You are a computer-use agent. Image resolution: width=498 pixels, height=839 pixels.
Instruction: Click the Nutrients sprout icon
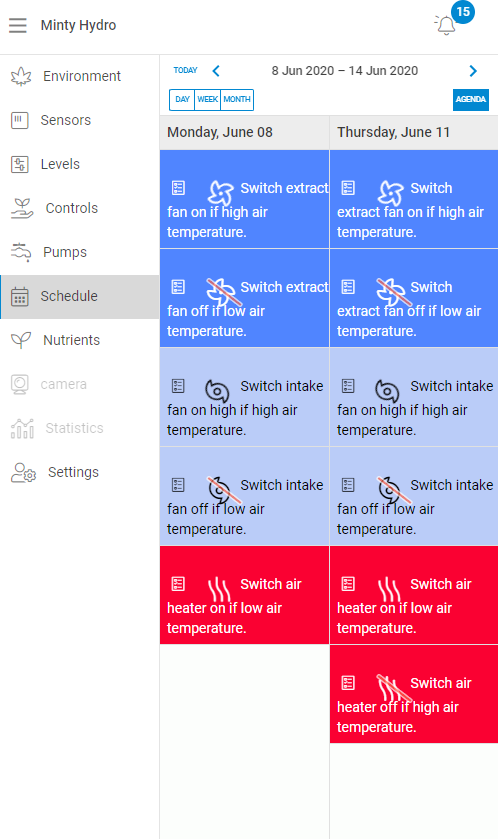tap(21, 340)
